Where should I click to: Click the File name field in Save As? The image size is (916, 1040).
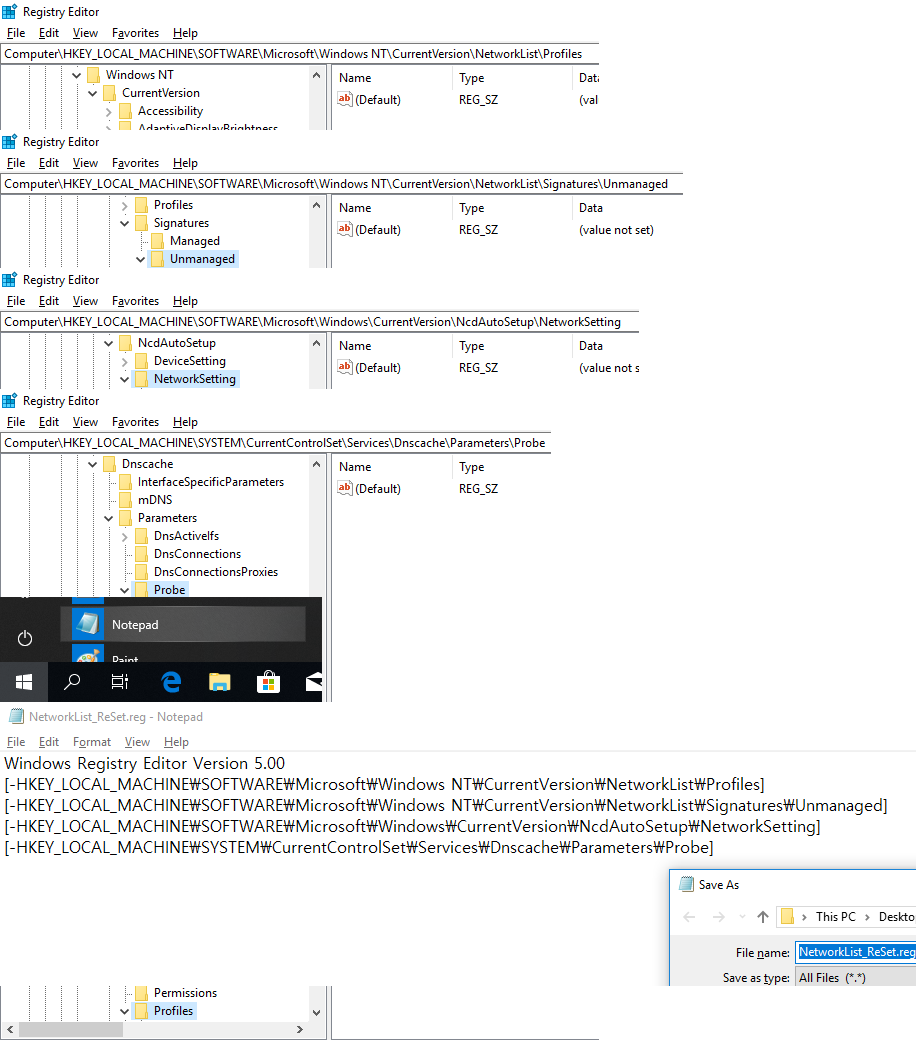855,953
